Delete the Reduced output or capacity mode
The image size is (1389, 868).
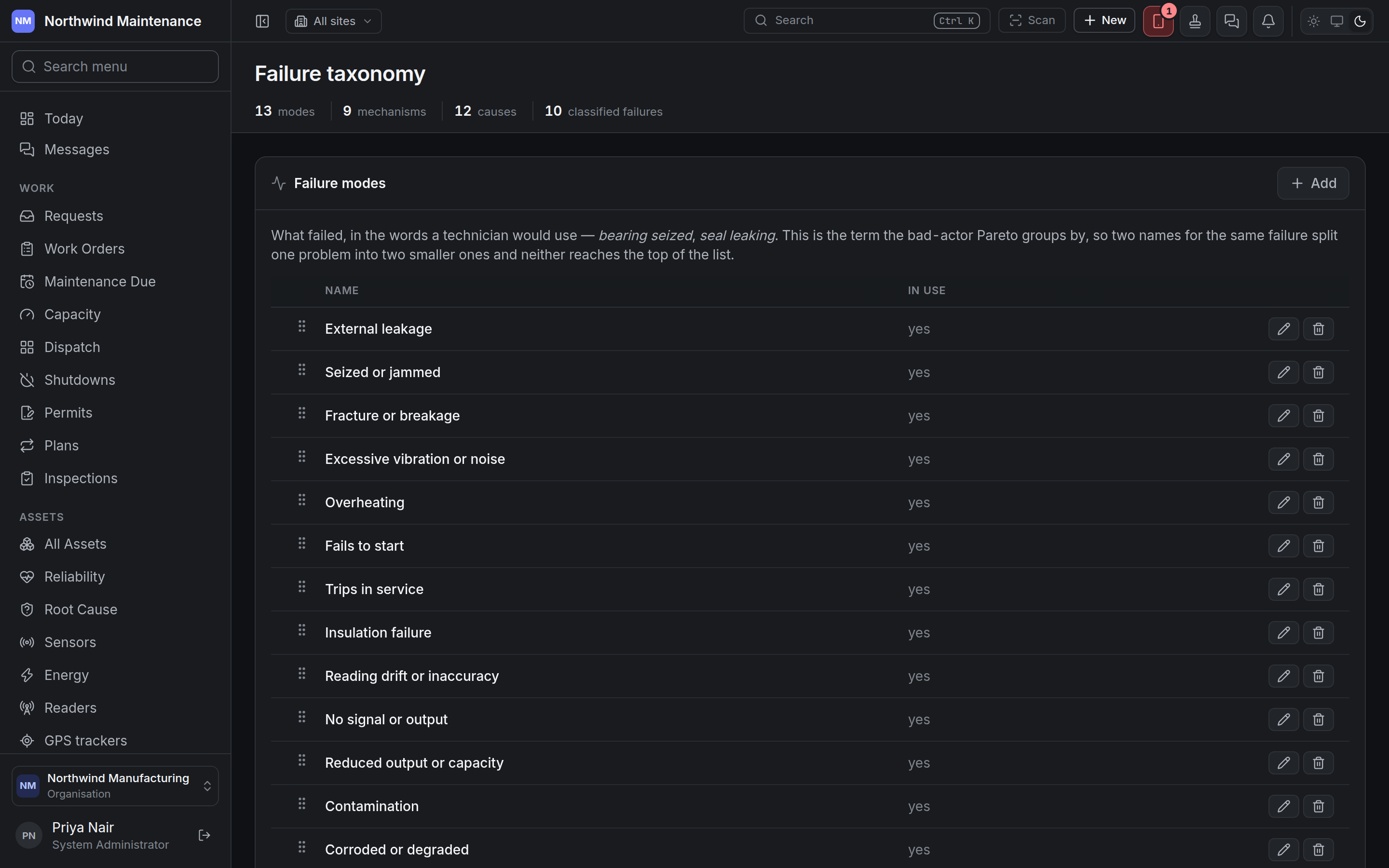pyautogui.click(x=1319, y=763)
